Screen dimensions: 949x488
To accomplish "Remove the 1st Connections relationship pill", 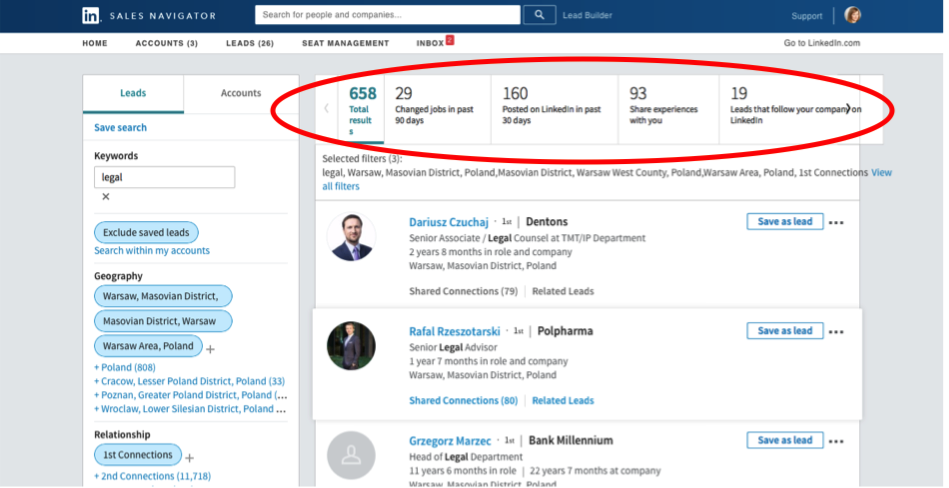I will pyautogui.click(x=137, y=455).
